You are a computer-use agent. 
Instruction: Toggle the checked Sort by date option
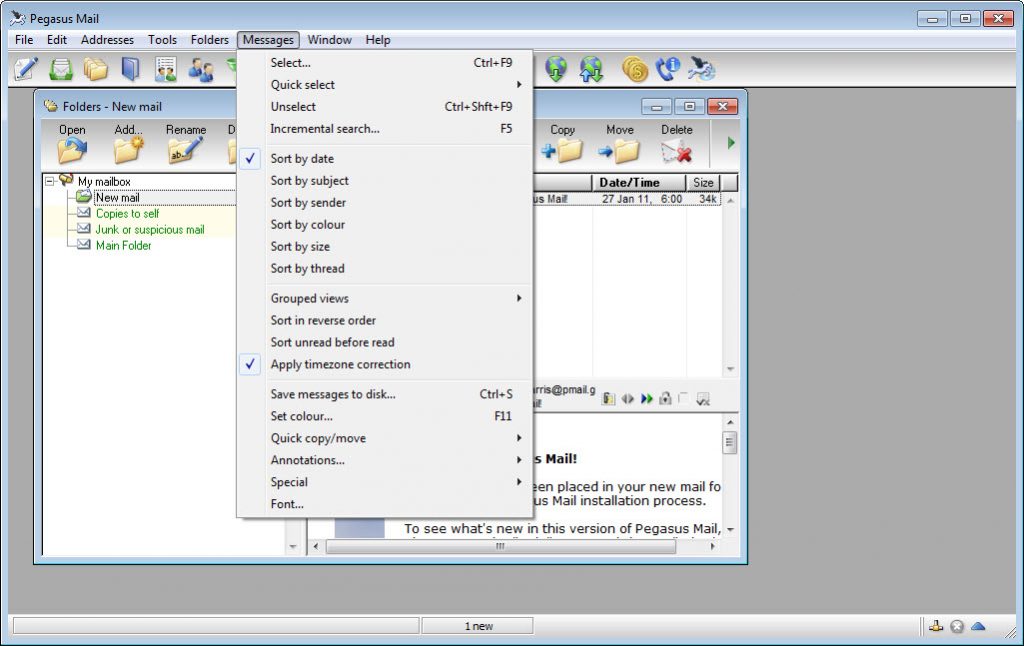pyautogui.click(x=385, y=159)
